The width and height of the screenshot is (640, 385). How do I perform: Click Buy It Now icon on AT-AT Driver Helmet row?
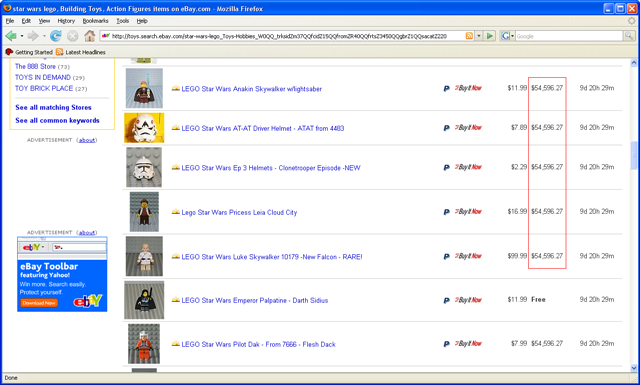[468, 128]
